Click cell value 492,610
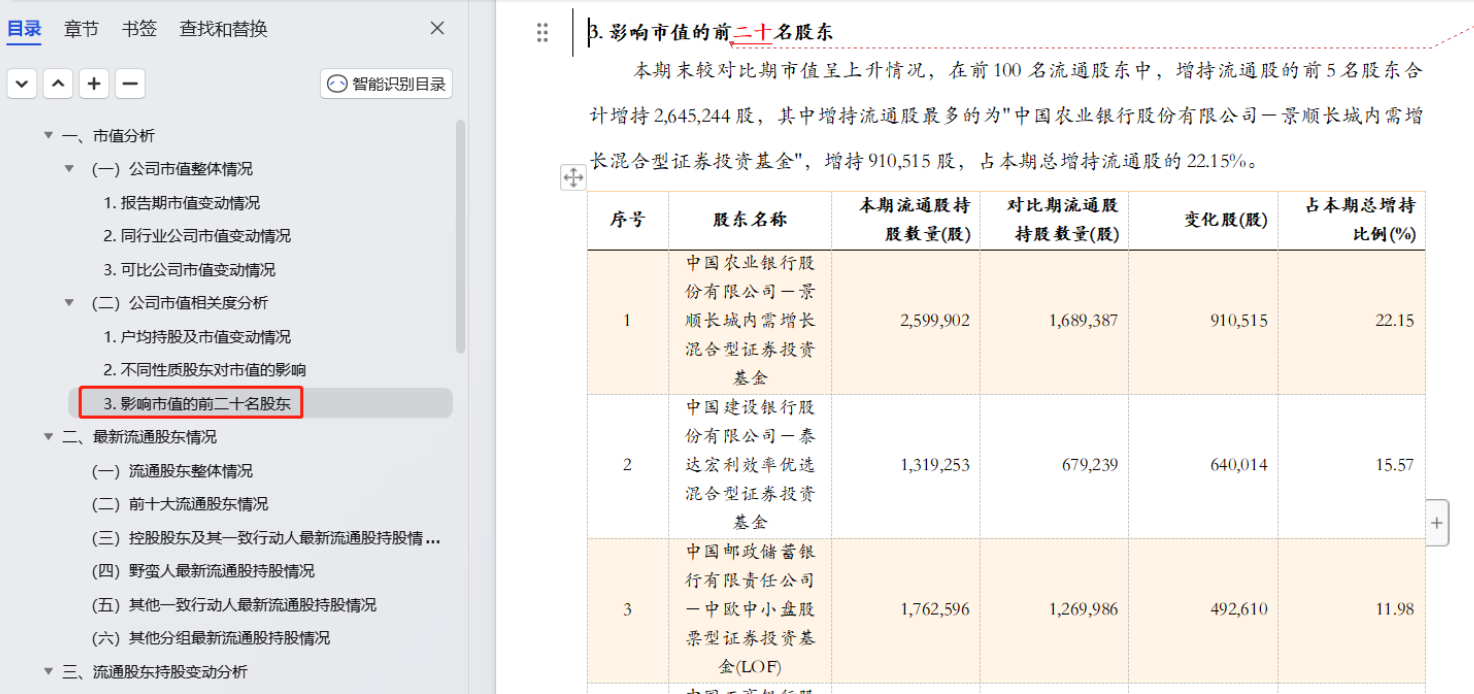 pos(1238,608)
